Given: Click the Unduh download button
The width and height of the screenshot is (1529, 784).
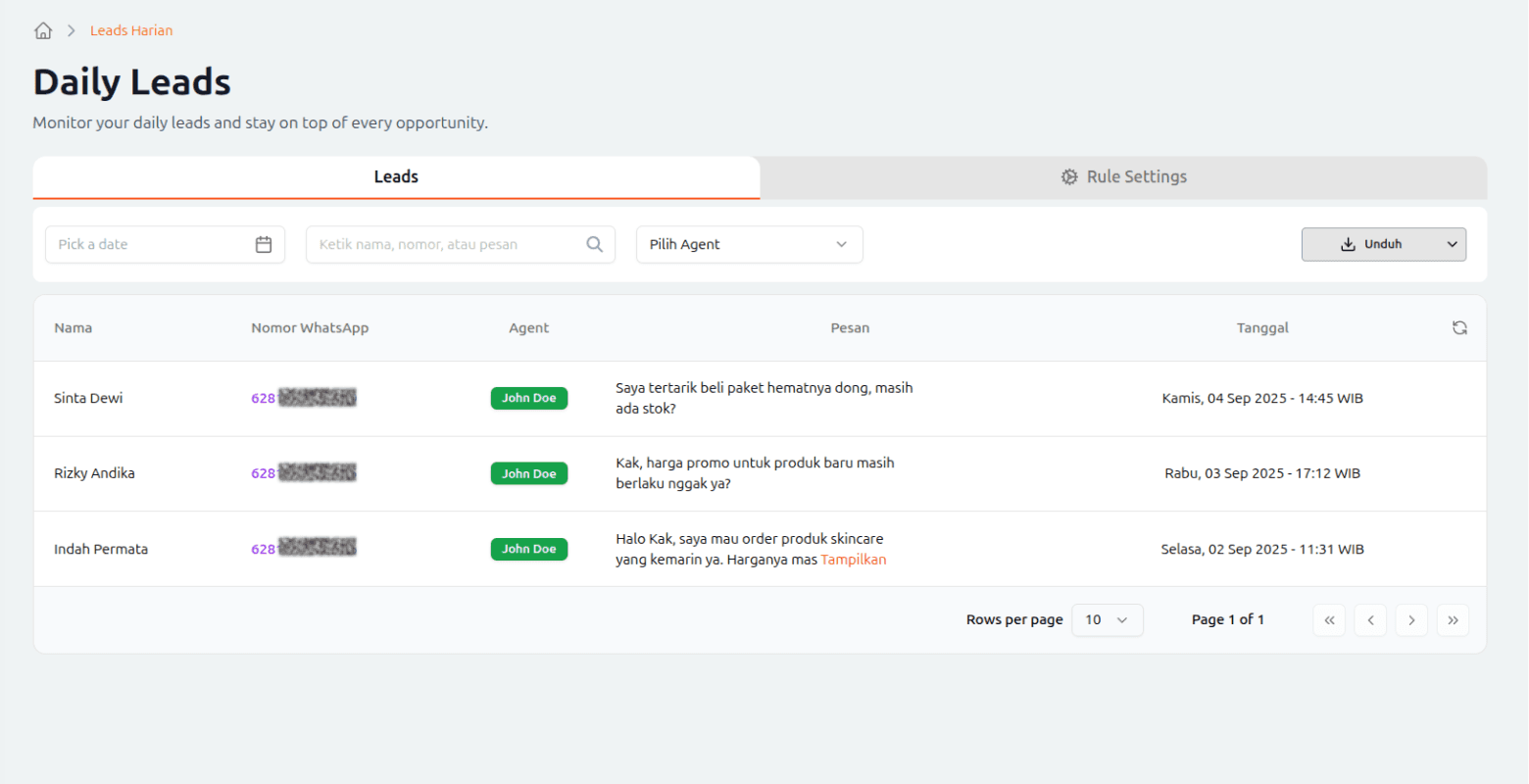Looking at the screenshot, I should click(1370, 244).
